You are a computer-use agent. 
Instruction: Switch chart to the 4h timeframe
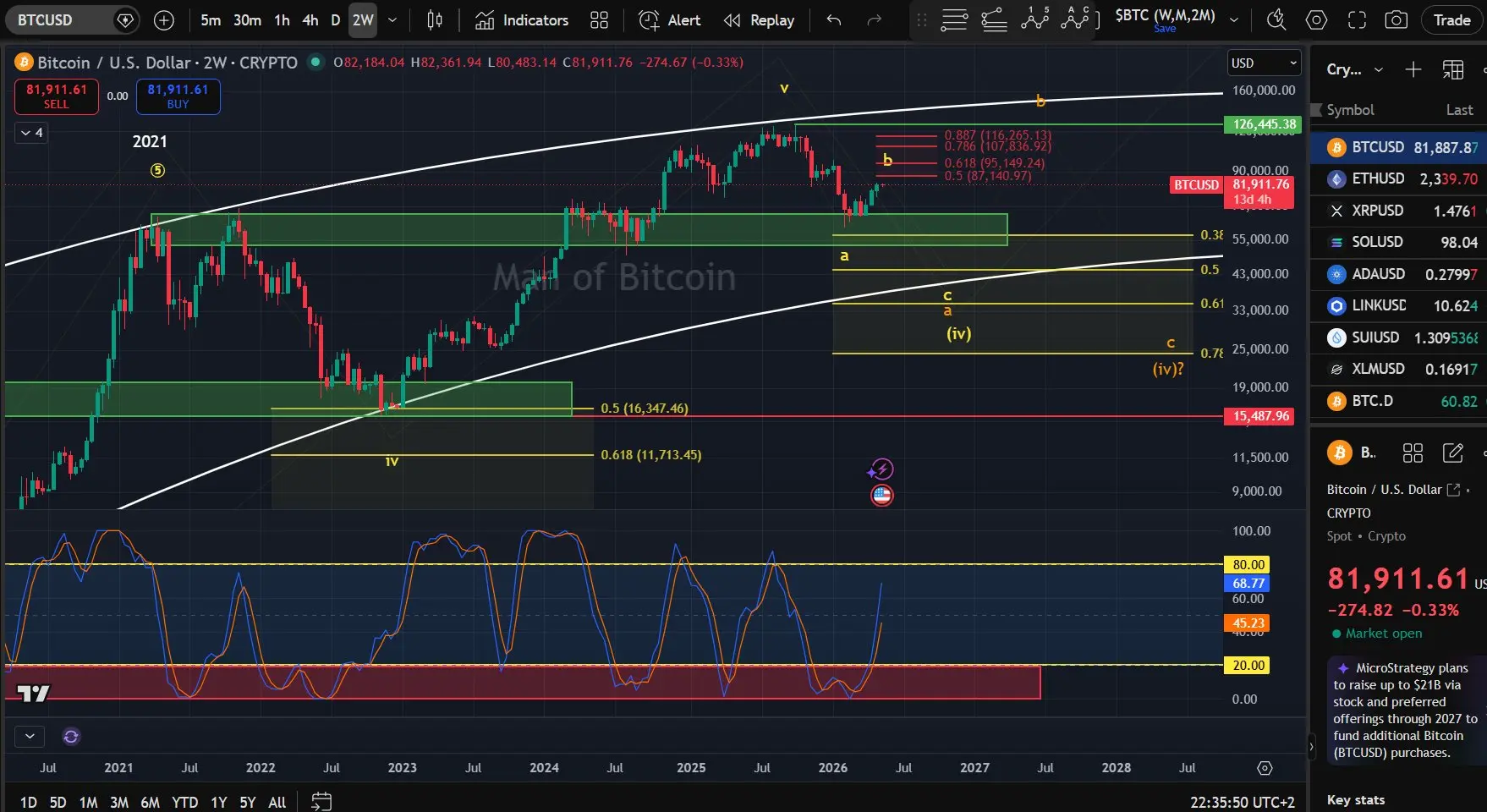click(x=310, y=20)
